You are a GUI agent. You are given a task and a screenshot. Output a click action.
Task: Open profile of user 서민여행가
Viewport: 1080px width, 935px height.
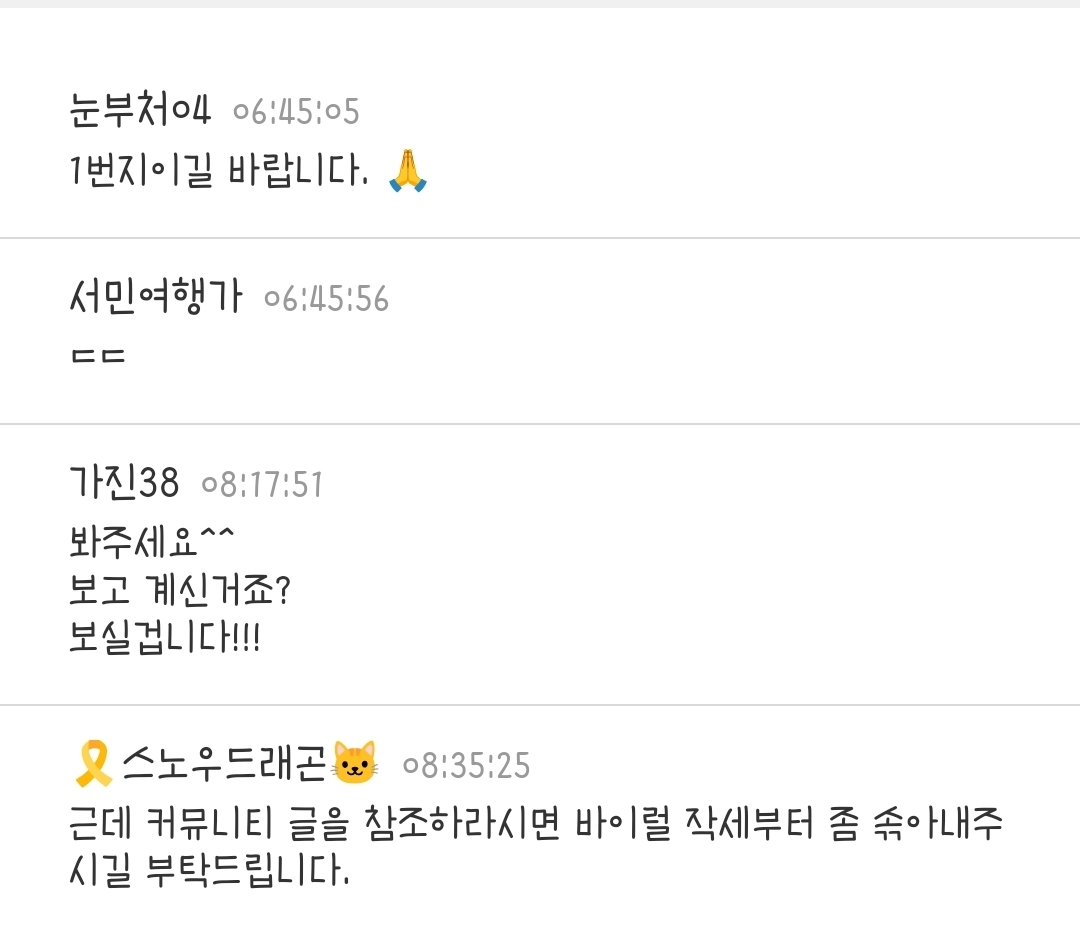[155, 297]
